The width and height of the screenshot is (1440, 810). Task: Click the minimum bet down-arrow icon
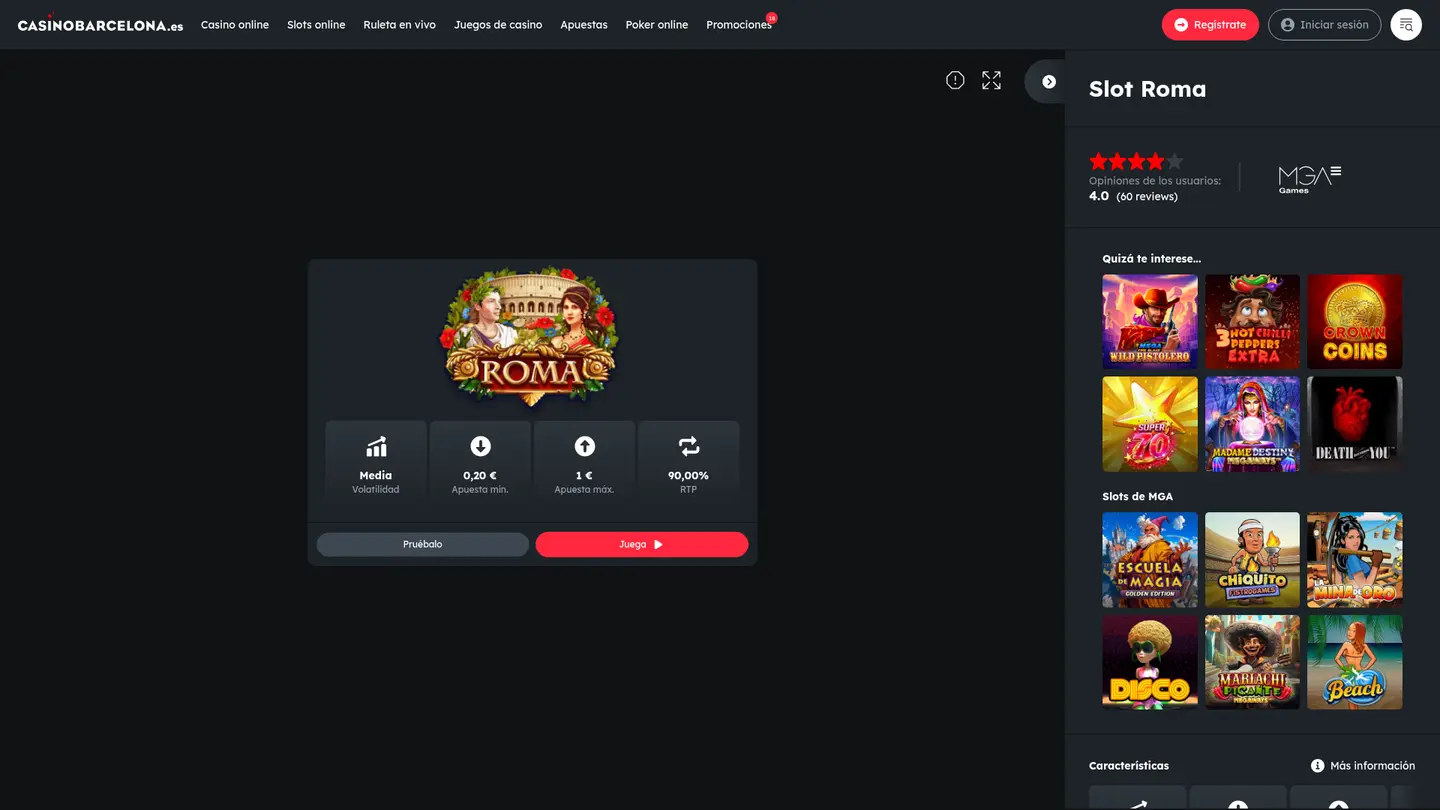(x=480, y=446)
